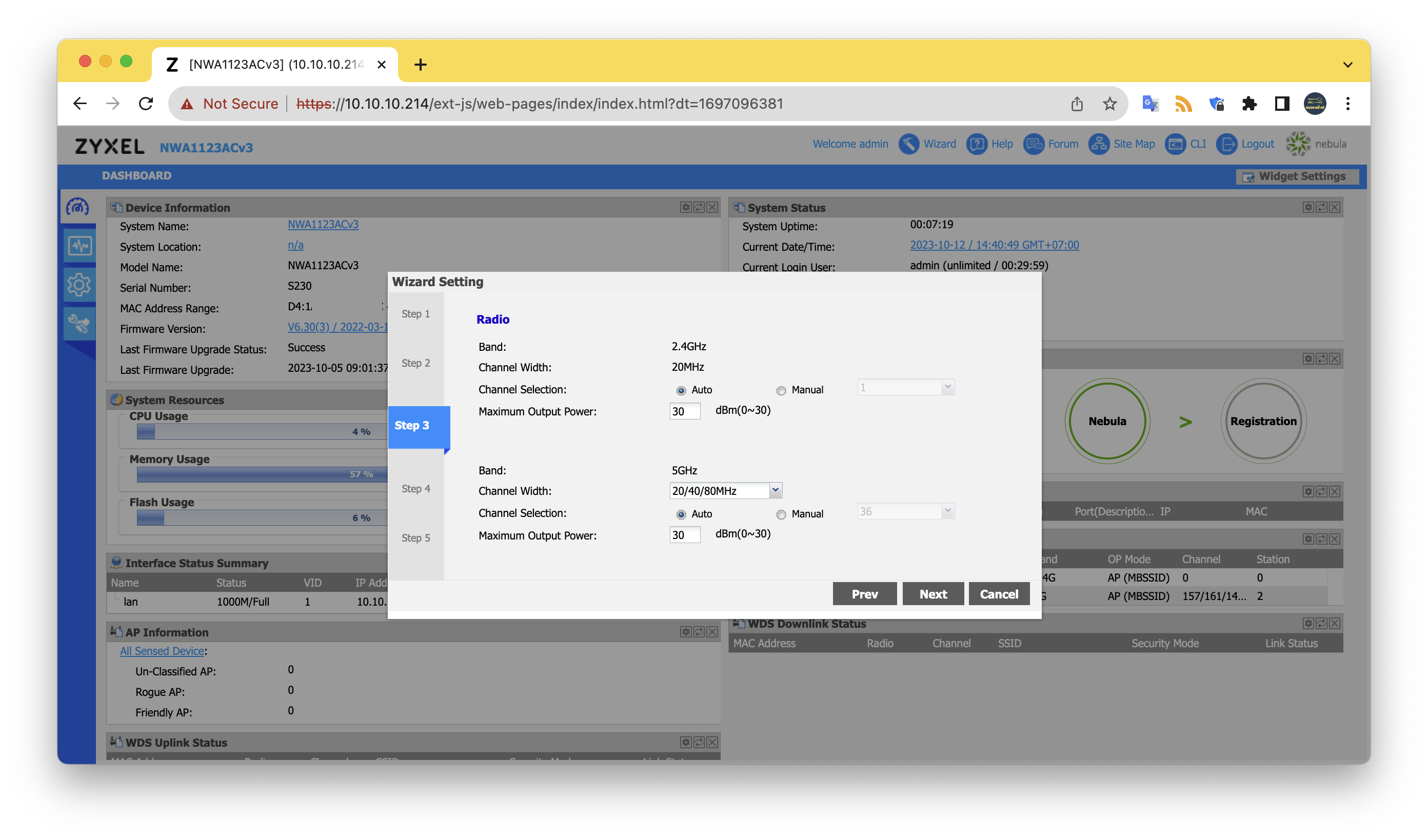Click the Google Translate extension icon
Screen dimensions: 1428x840
[x=1150, y=104]
